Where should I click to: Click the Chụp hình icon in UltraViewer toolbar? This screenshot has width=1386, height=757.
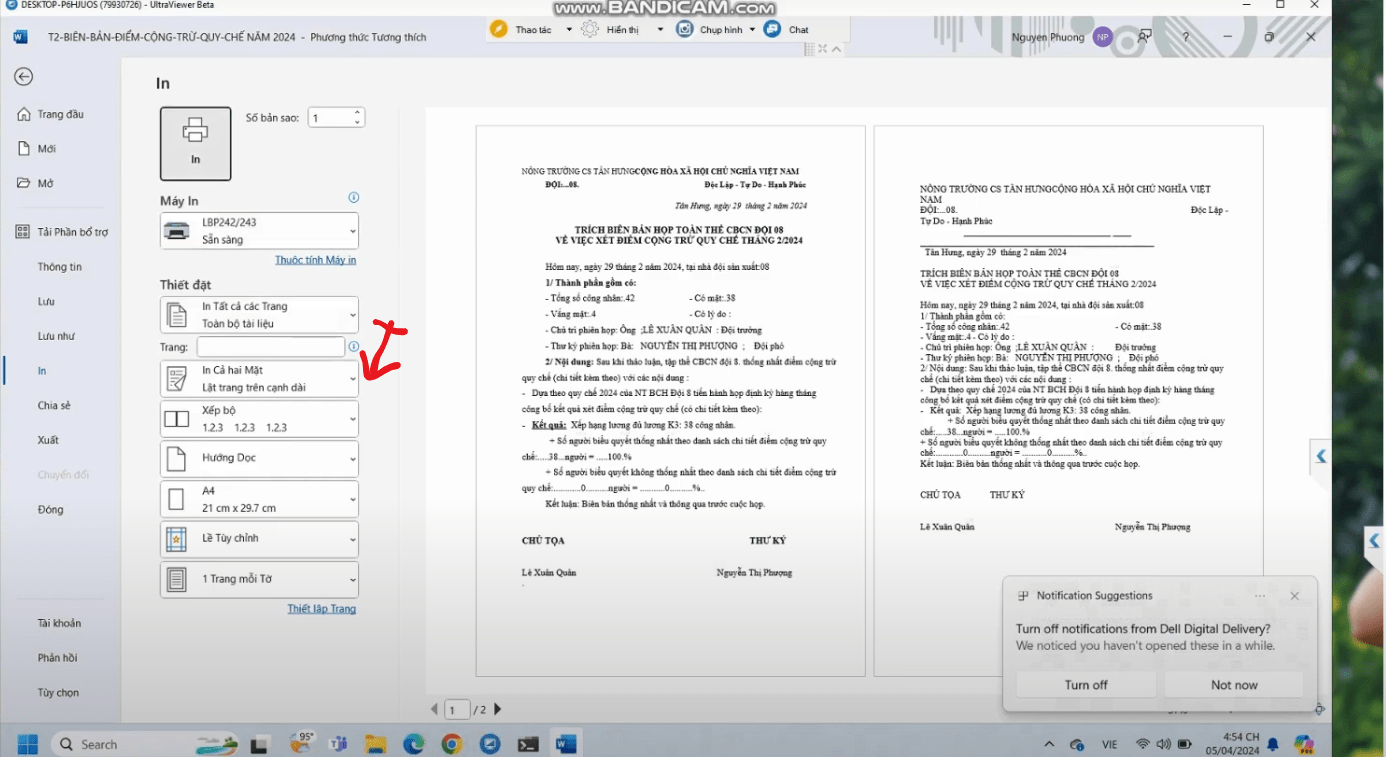click(685, 29)
